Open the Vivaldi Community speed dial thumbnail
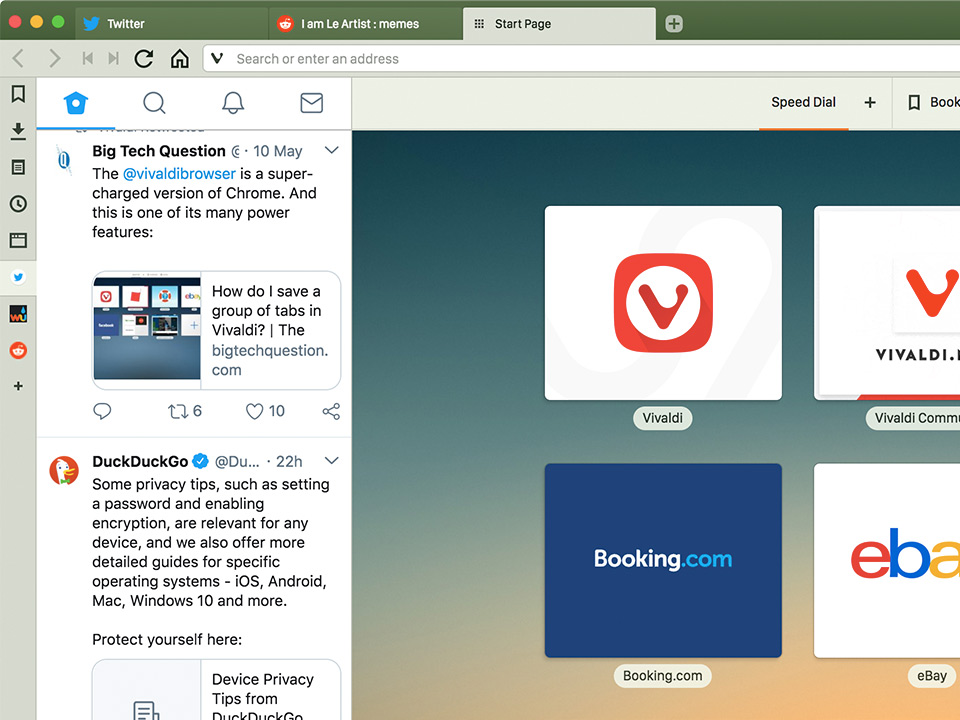 [x=887, y=303]
